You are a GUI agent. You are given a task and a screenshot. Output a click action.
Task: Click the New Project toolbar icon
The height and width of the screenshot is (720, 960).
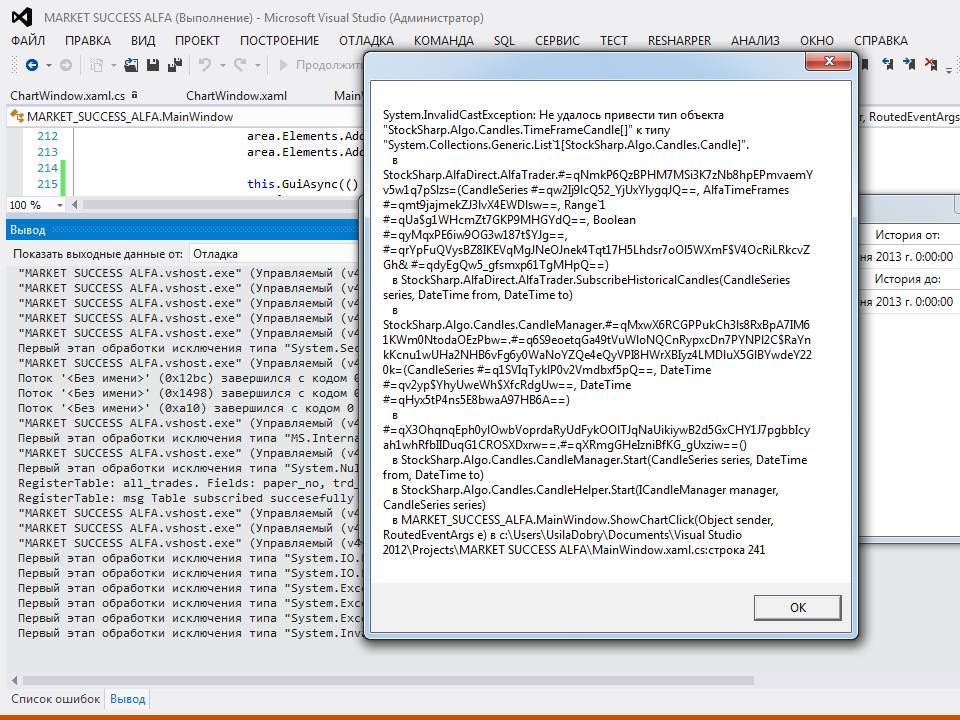pos(96,64)
